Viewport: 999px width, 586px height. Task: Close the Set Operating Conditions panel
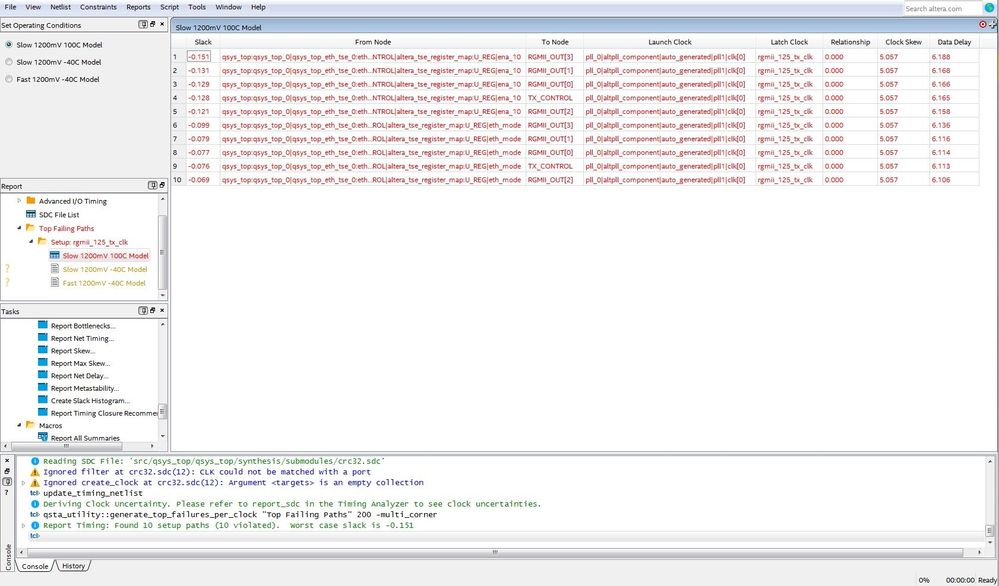point(162,24)
